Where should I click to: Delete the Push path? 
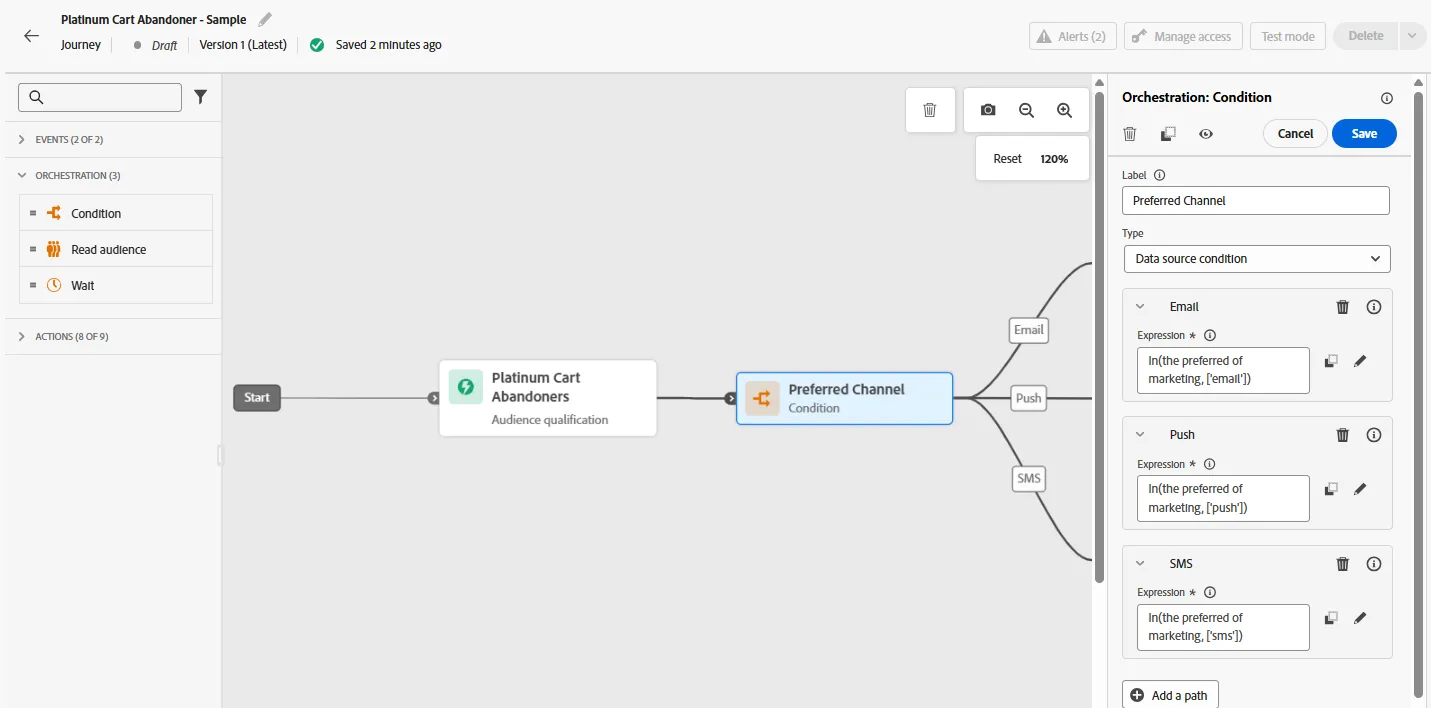click(x=1343, y=435)
